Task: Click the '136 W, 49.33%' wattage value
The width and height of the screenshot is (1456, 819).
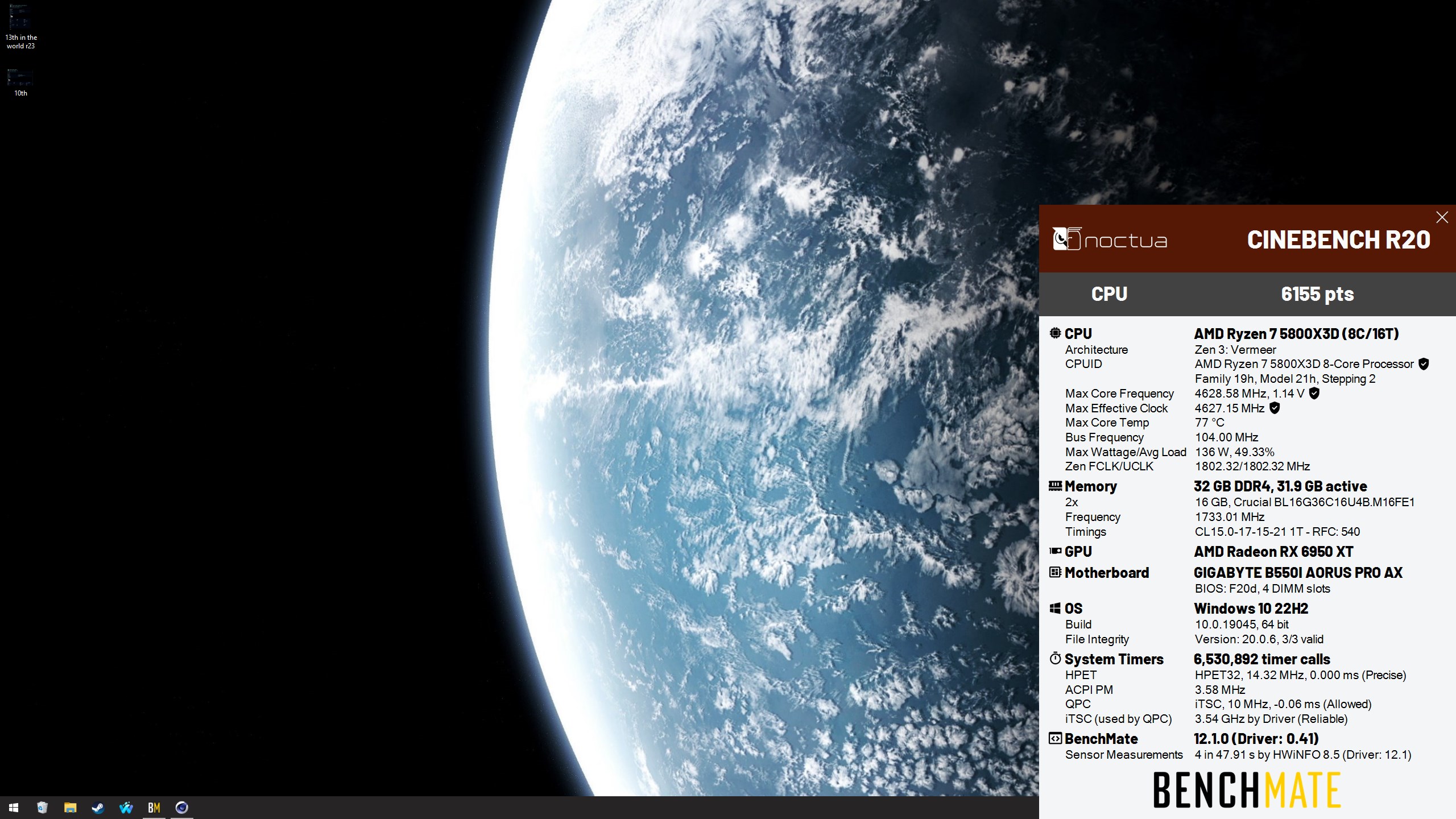Action: 1234,452
